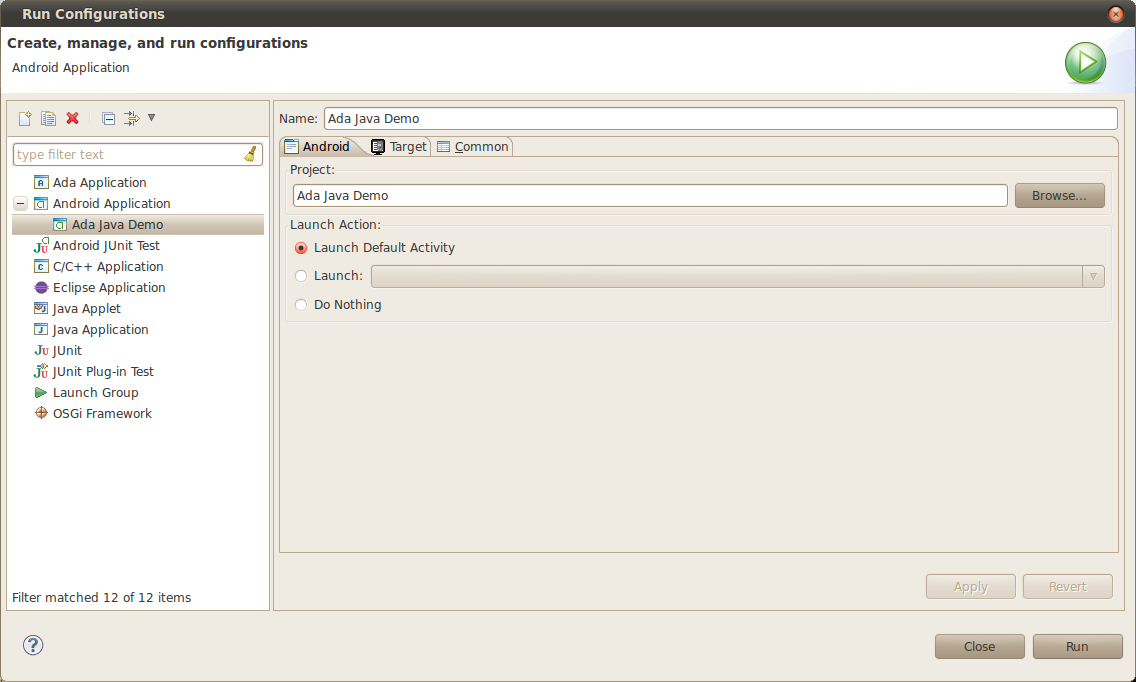
Task: Select the Launch Default Activity option
Action: [301, 247]
